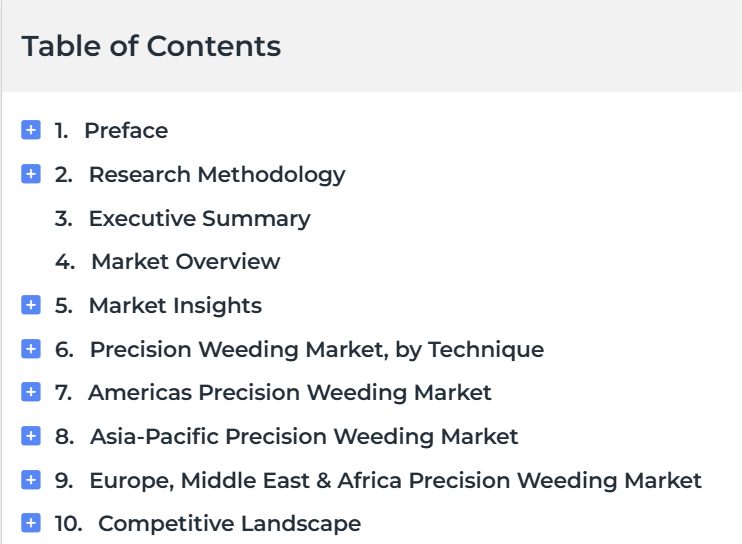Expand Americas Precision Weeding Market plus icon
This screenshot has width=742, height=544.
[31, 392]
